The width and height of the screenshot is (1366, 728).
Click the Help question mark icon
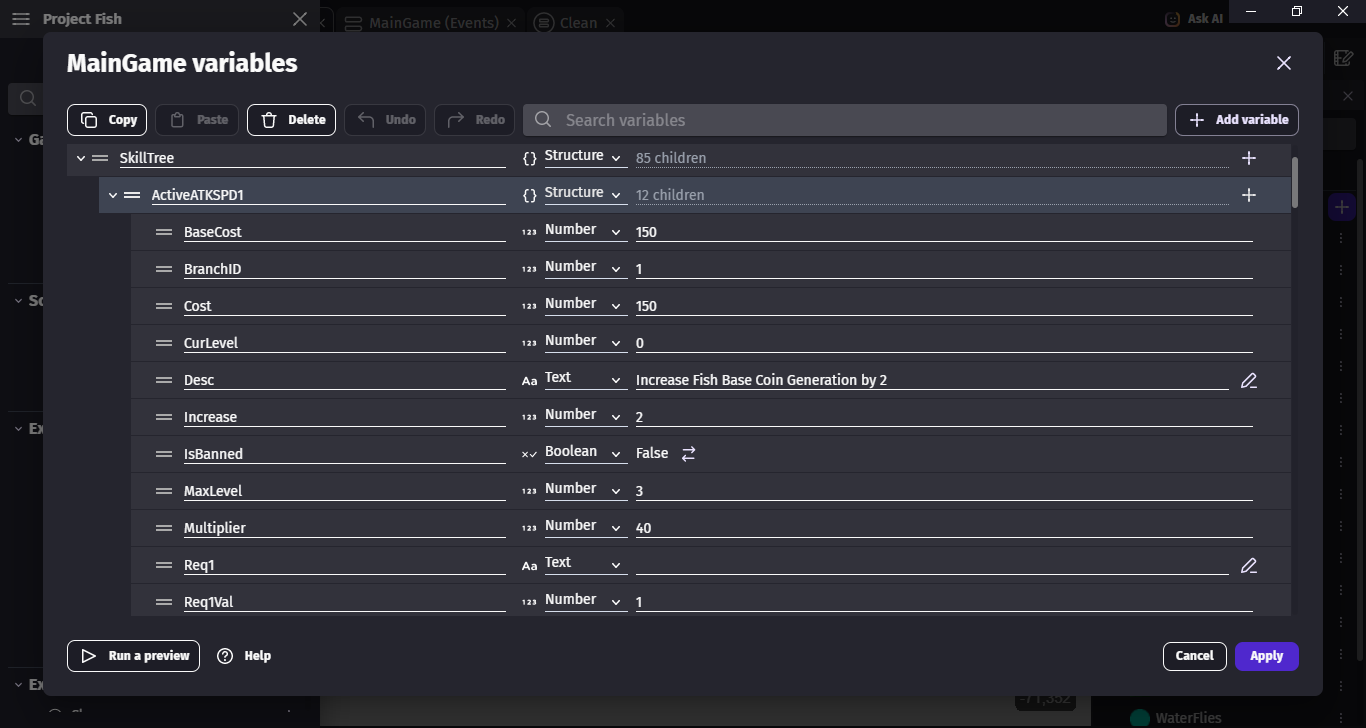[x=225, y=656]
